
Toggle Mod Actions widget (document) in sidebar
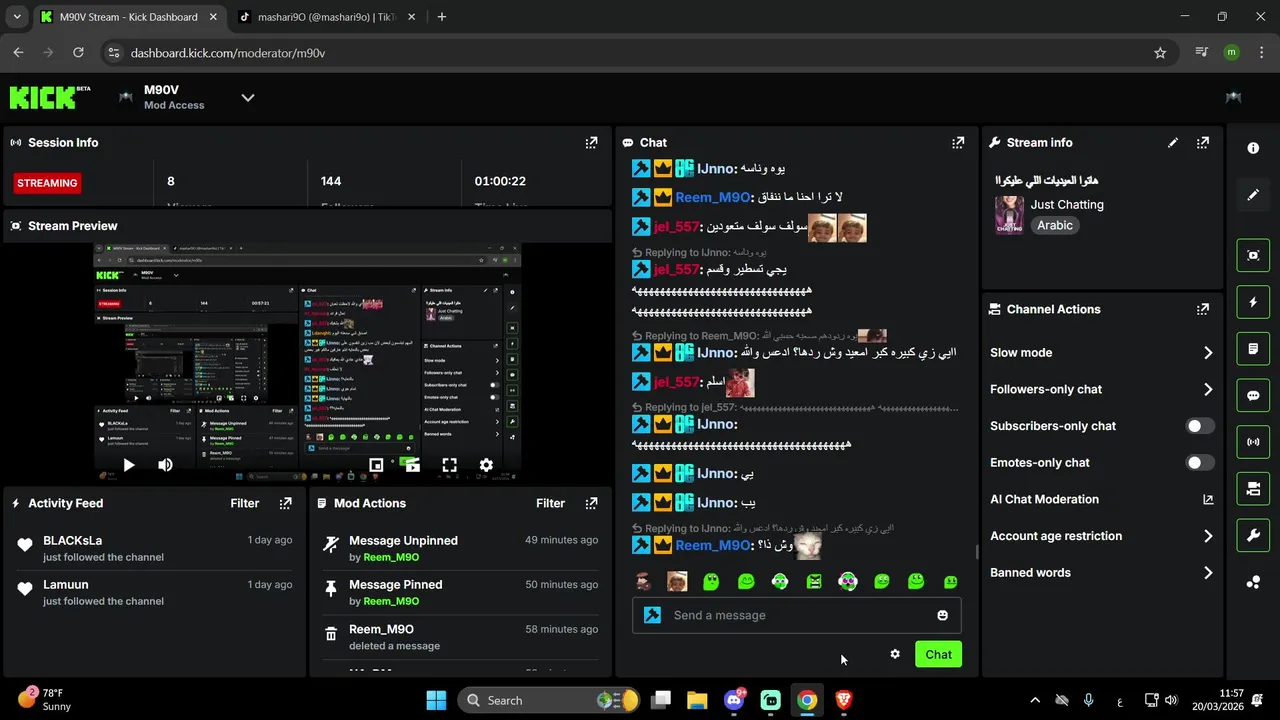(1253, 349)
